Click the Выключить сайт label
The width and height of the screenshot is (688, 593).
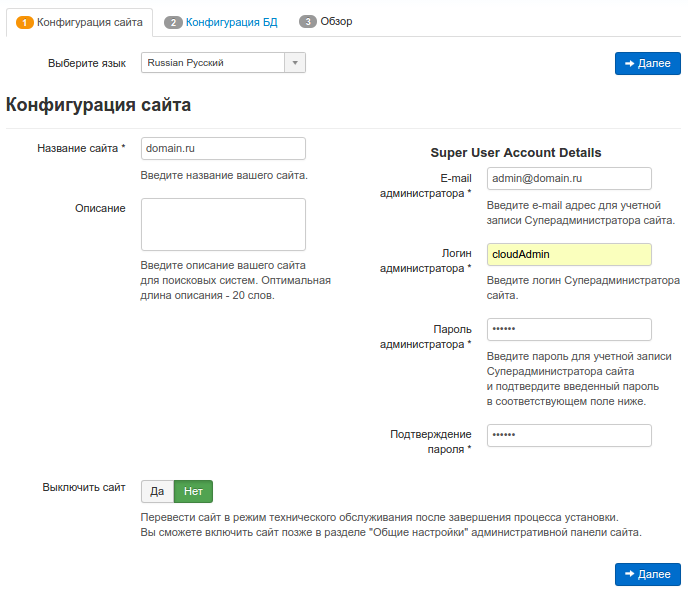[84, 488]
